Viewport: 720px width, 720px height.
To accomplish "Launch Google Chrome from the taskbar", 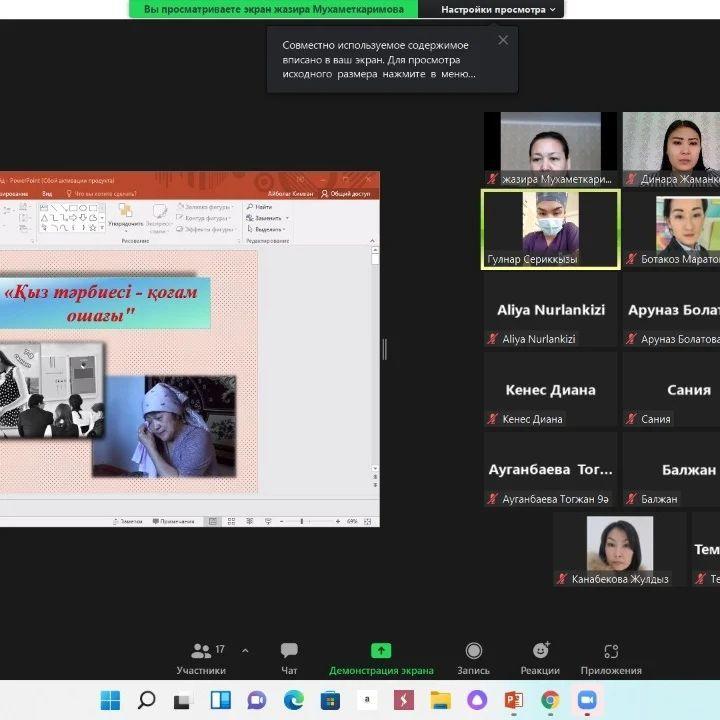I will (550, 700).
